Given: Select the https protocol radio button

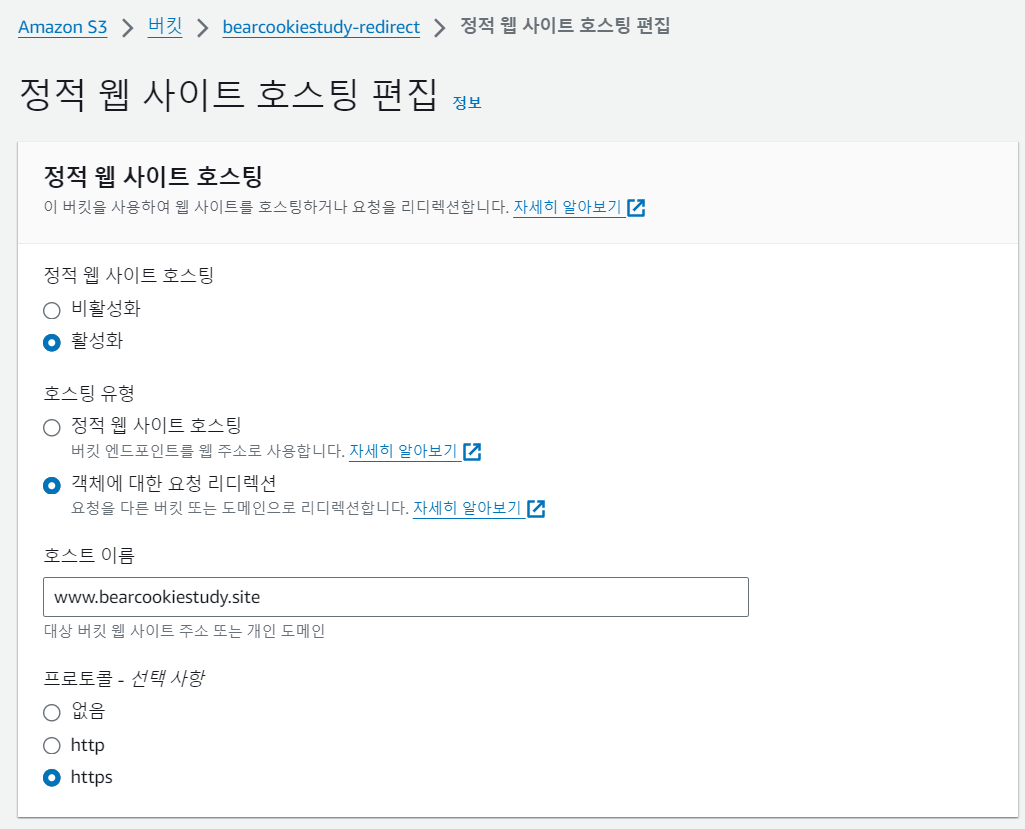Looking at the screenshot, I should coord(52,777).
